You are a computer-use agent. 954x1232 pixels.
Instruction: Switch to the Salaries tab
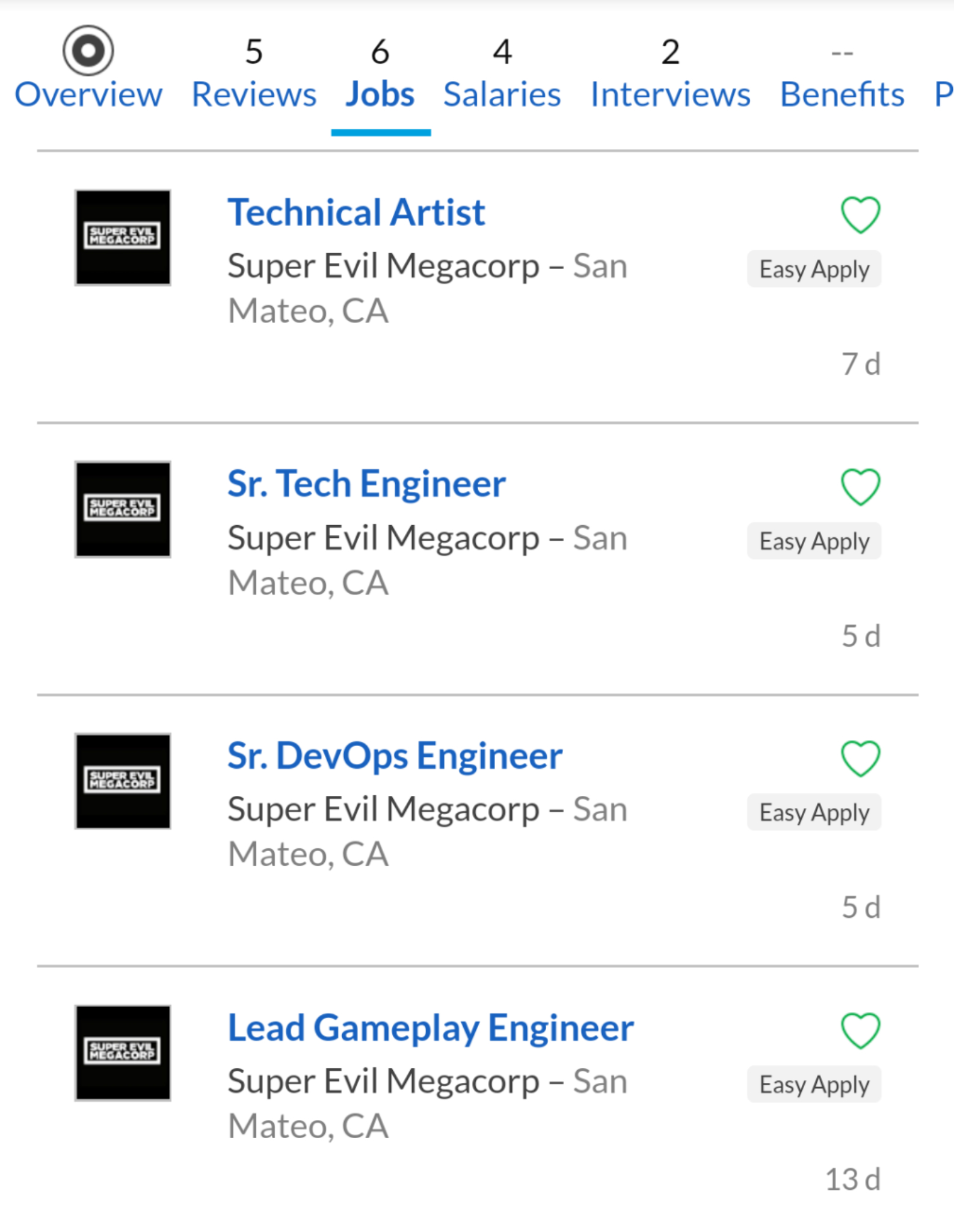pyautogui.click(x=502, y=73)
